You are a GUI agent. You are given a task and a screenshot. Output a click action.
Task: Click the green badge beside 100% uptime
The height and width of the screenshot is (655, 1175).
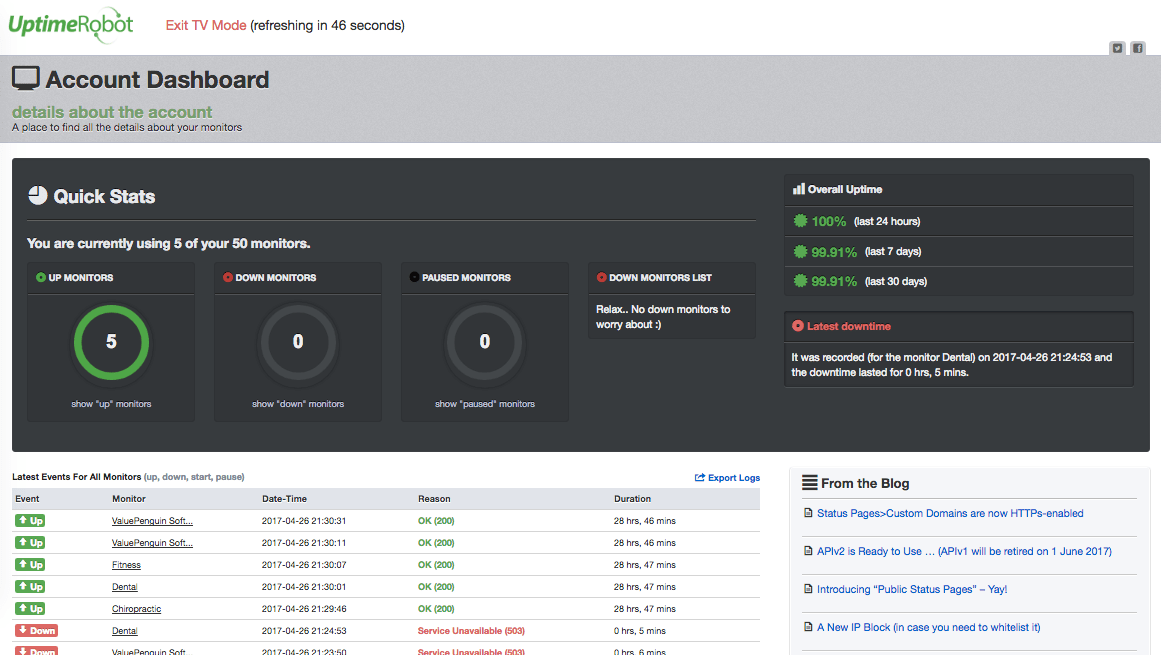[800, 221]
